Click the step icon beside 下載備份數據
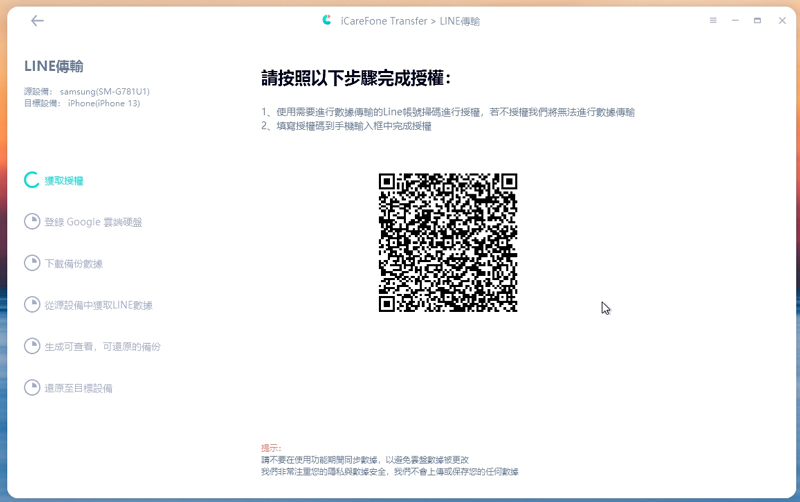The image size is (800, 502). (x=32, y=264)
